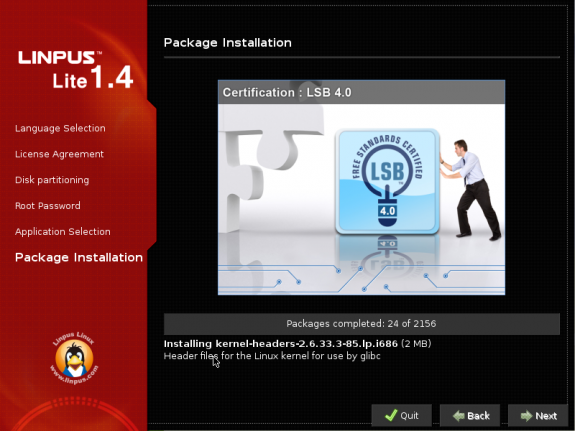Viewport: 575px width, 431px height.
Task: Select Package Installation step in sidebar
Action: pyautogui.click(x=79, y=257)
